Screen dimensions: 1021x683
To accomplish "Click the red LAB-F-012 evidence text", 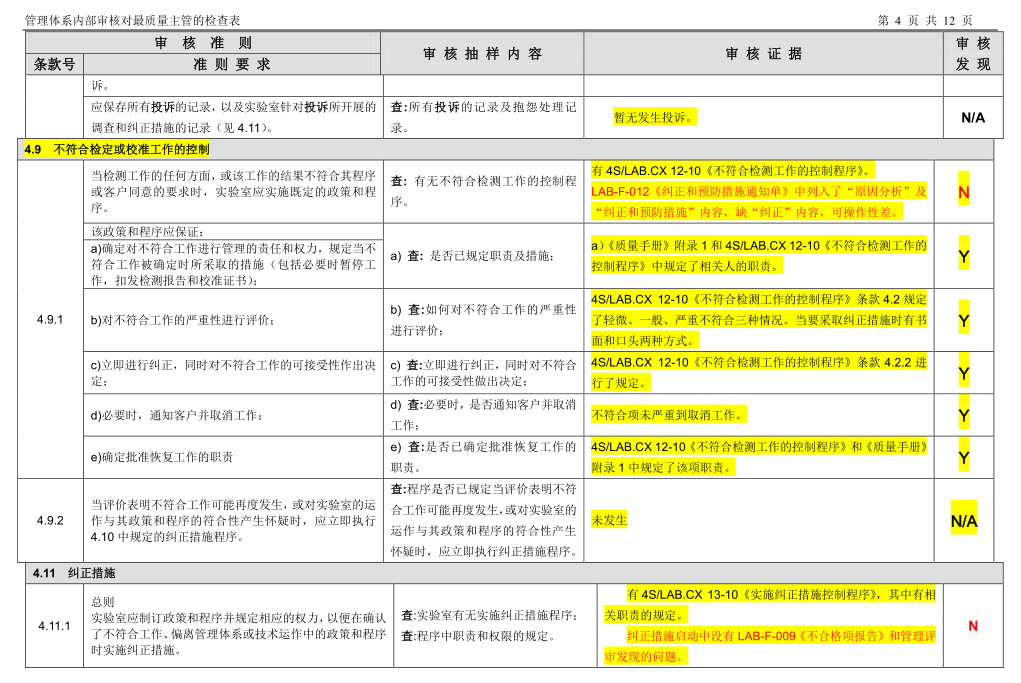I will tap(759, 202).
